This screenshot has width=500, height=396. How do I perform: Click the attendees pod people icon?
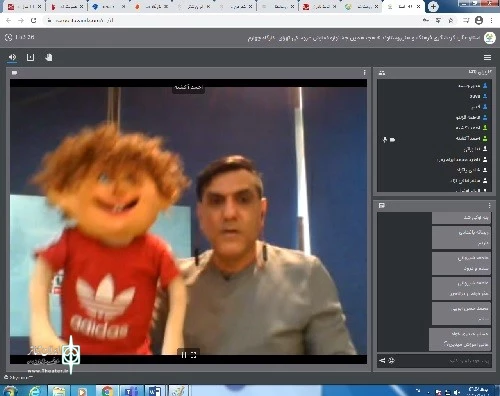click(382, 73)
